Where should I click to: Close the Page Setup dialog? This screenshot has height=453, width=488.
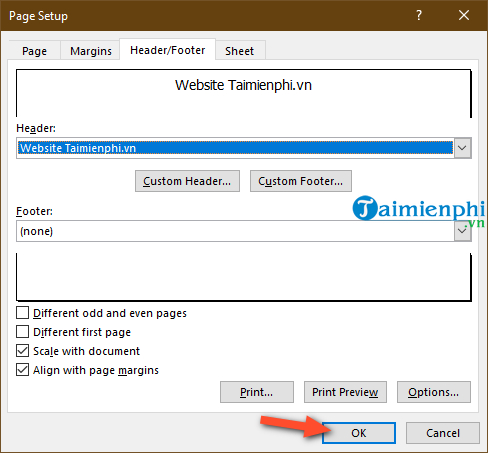click(464, 15)
